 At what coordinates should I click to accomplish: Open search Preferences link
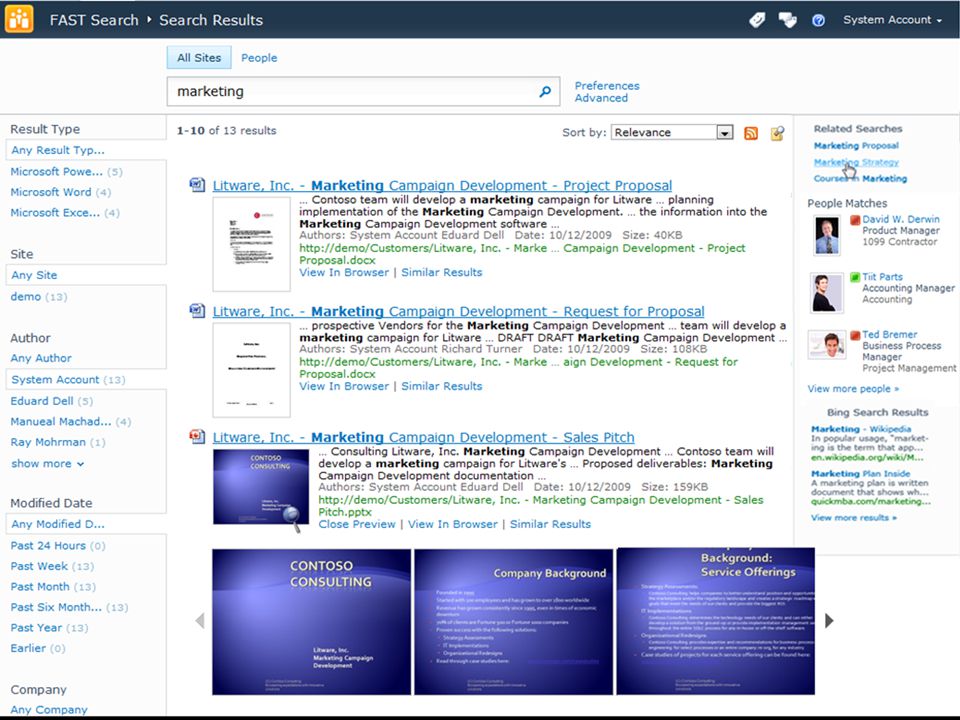tap(607, 86)
